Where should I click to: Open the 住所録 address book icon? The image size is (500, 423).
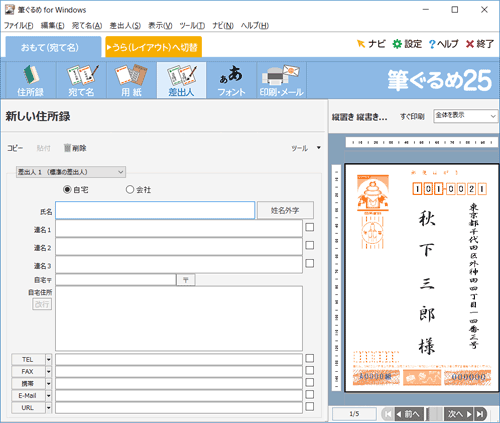tap(31, 80)
